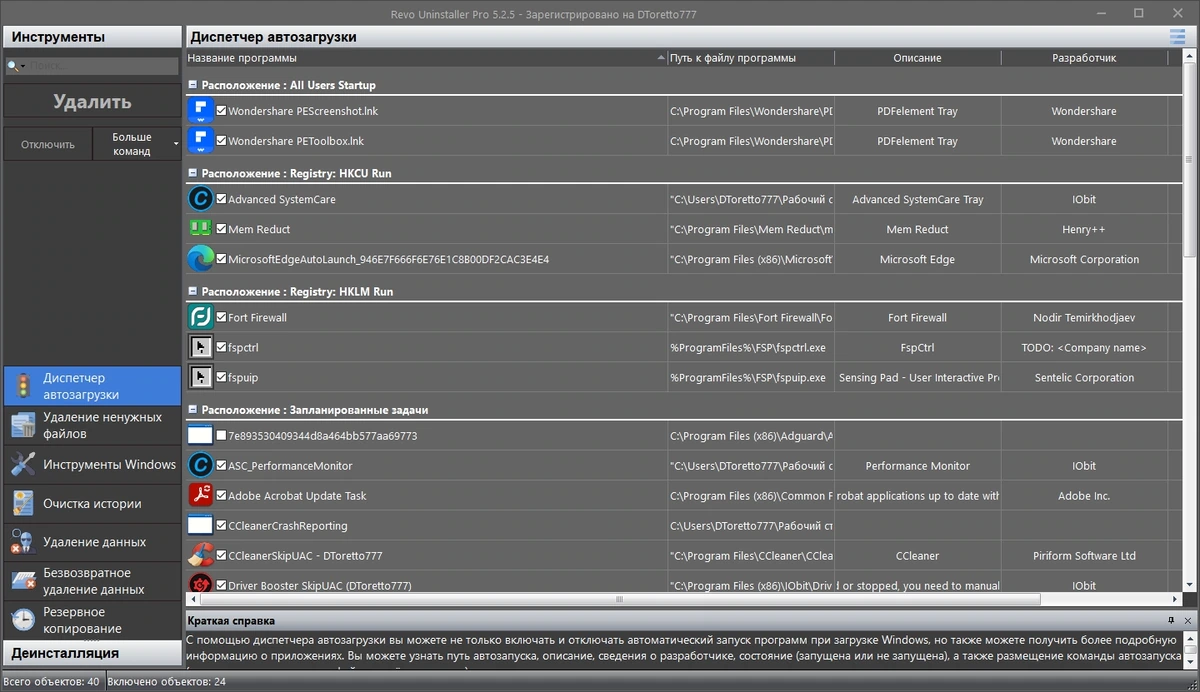Image resolution: width=1200 pixels, height=692 pixels.
Task: Click the horizontal scrollbar thumb of the startup list
Action: tap(620, 599)
